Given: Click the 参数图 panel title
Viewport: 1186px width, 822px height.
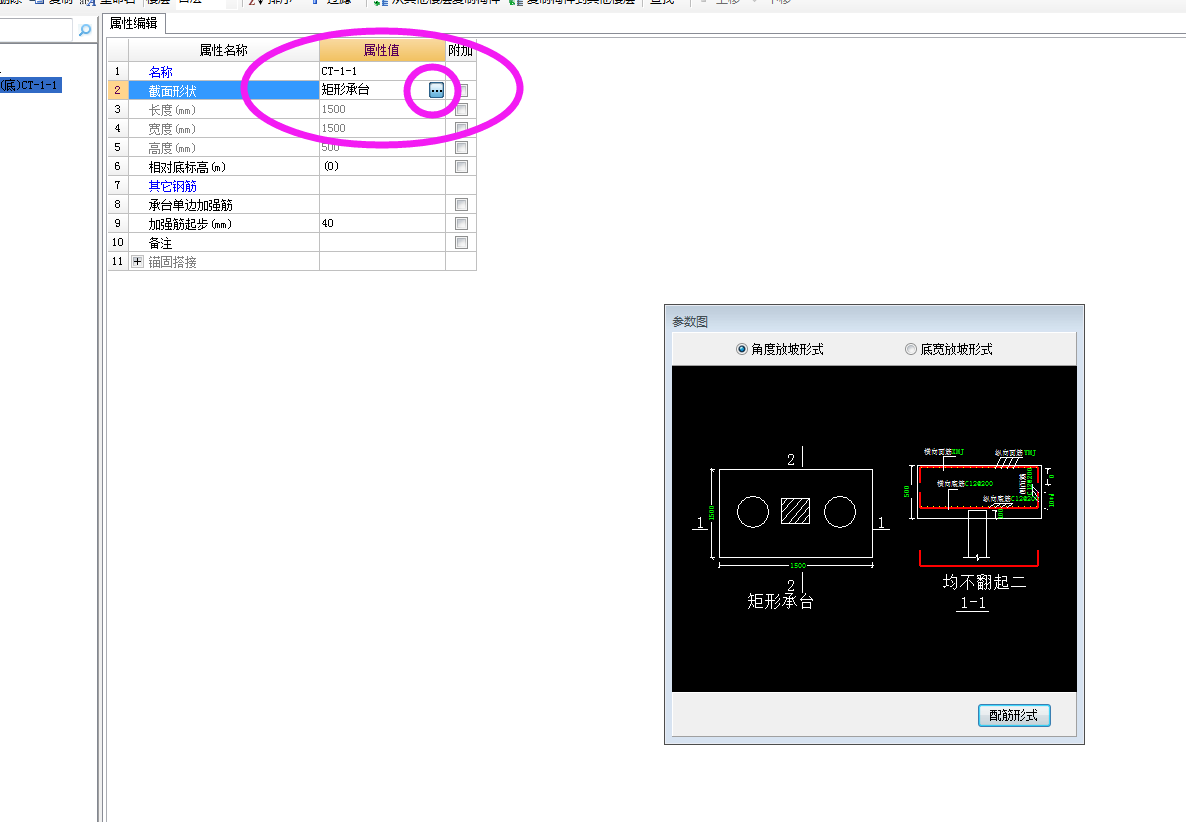Looking at the screenshot, I should 690,321.
